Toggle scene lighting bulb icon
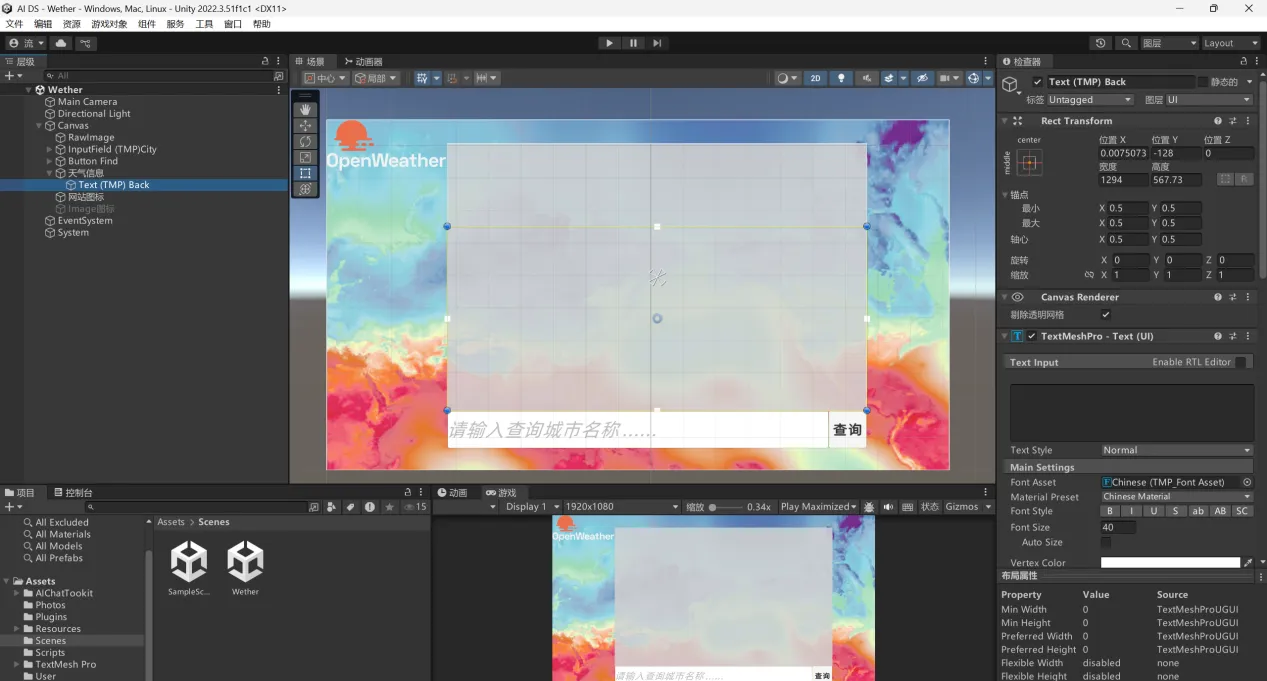The height and width of the screenshot is (681, 1267). (x=841, y=78)
